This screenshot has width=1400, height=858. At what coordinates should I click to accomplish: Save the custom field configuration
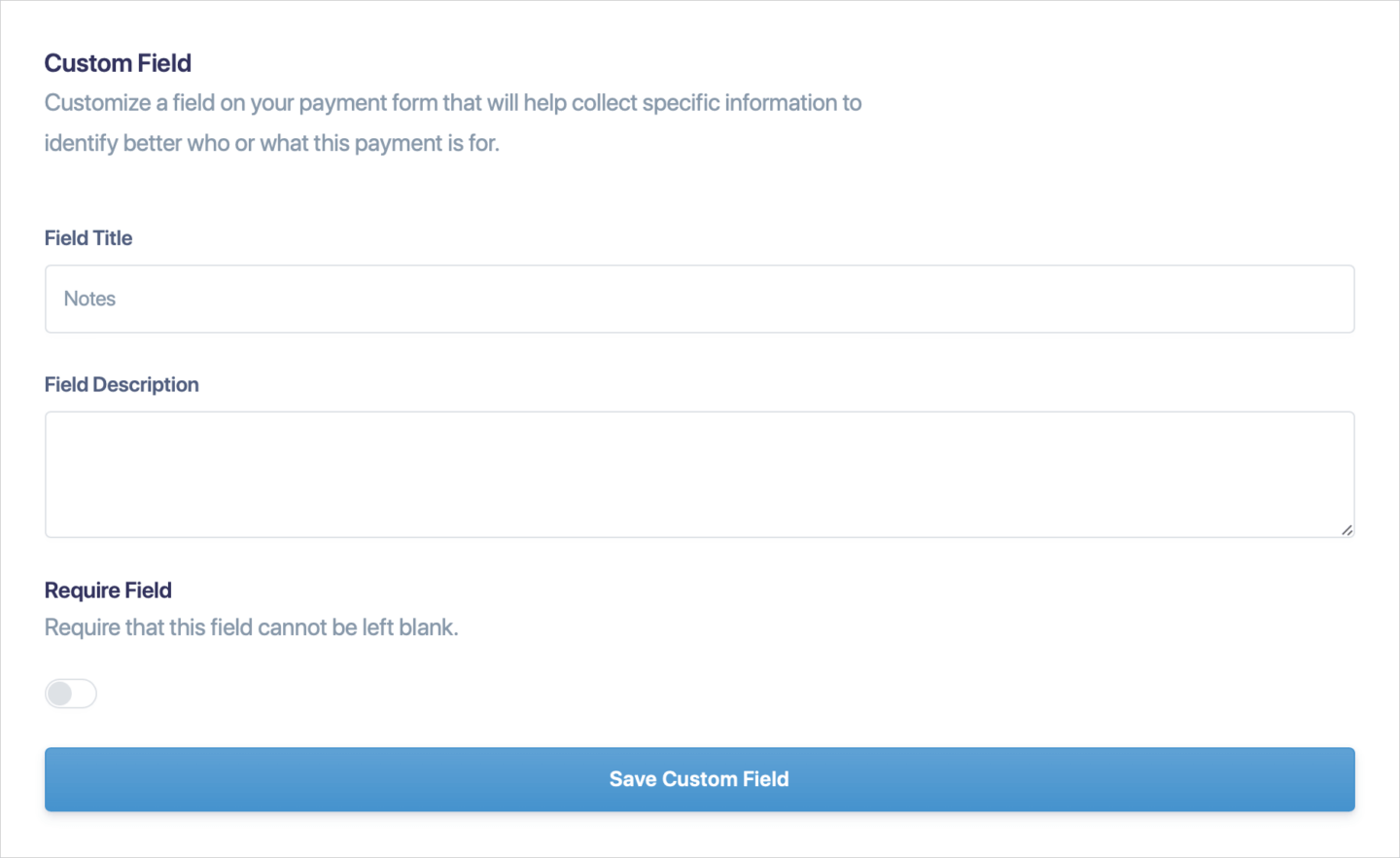click(699, 778)
